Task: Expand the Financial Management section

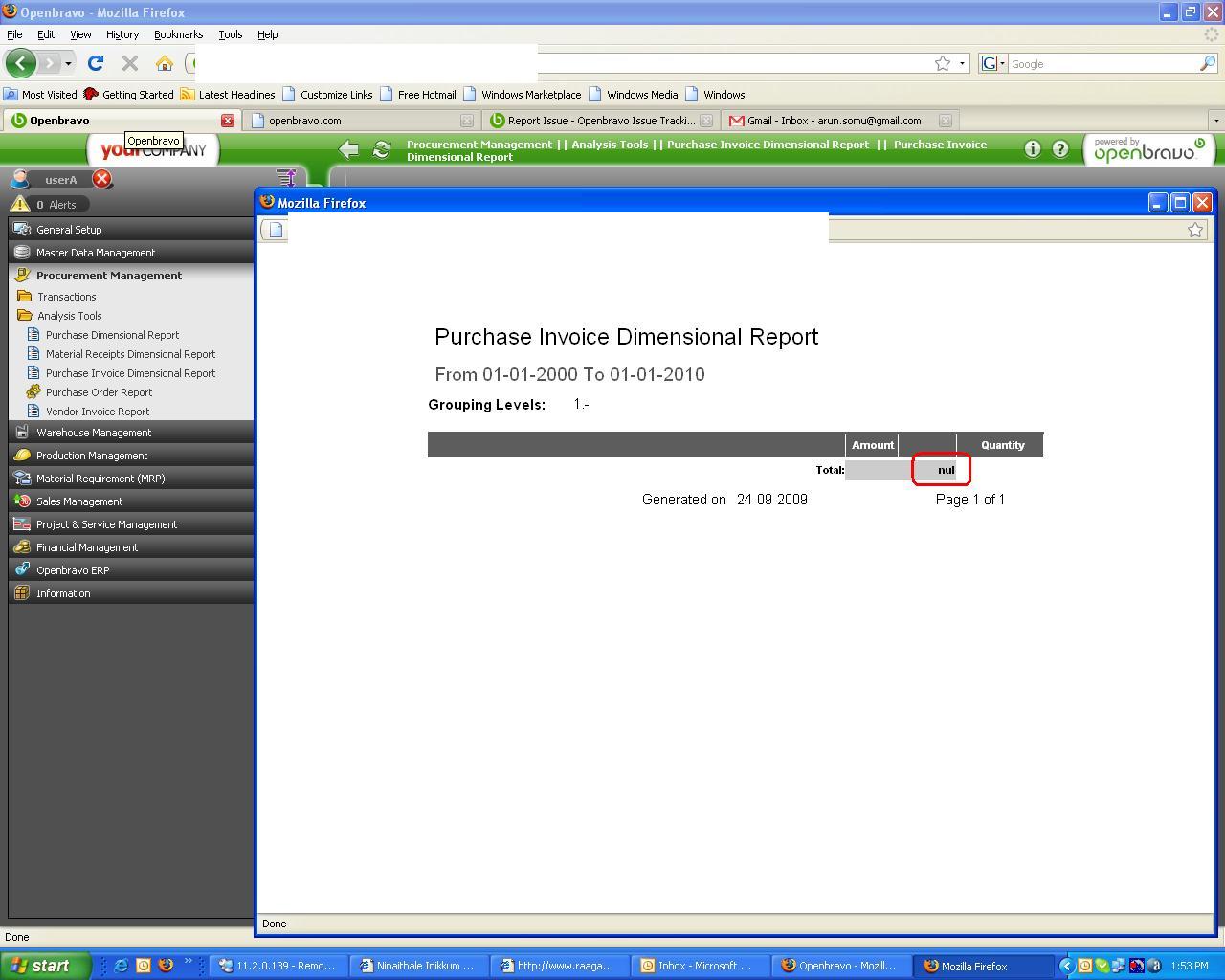Action: coord(87,547)
